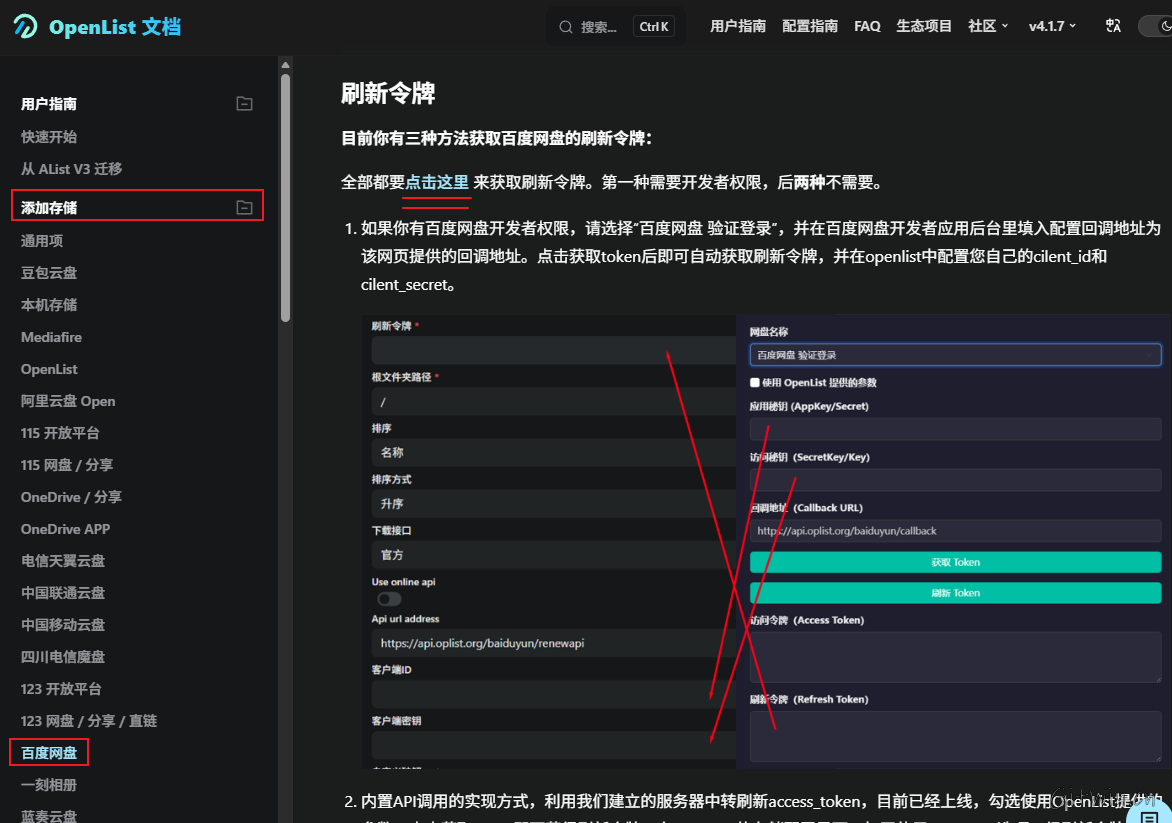Open 电信天翼云盘 in sidebar
Screen dimensions: 1172x823
pos(64,561)
